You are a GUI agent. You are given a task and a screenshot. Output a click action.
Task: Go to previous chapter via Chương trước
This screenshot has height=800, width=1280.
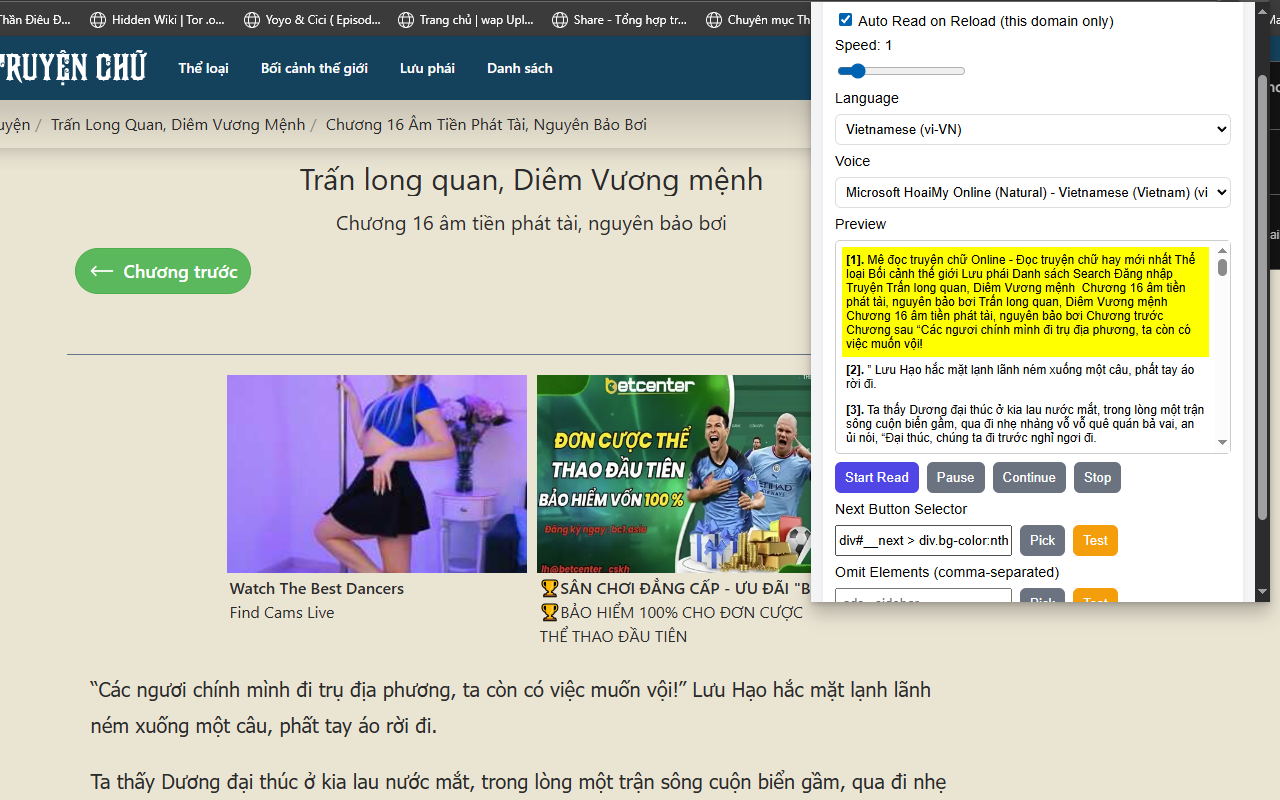[163, 271]
